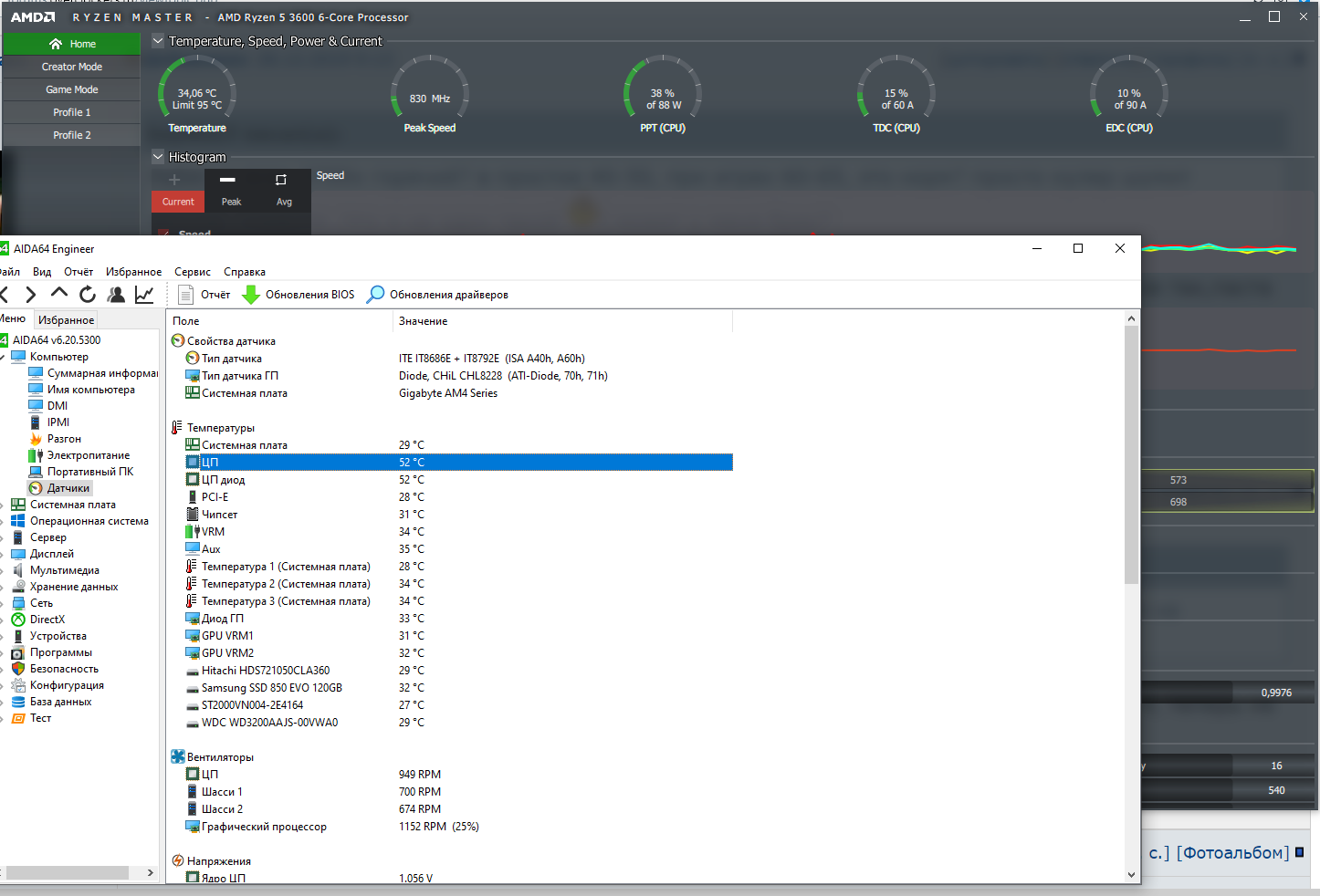Screen dimensions: 1320x896
Task: Select the Samsung SSD 850 EVO 120GB row
Action: coord(458,688)
